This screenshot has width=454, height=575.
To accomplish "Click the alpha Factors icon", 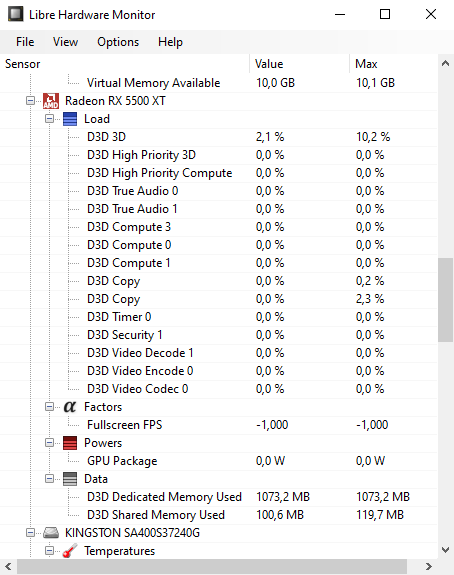I will (x=70, y=407).
